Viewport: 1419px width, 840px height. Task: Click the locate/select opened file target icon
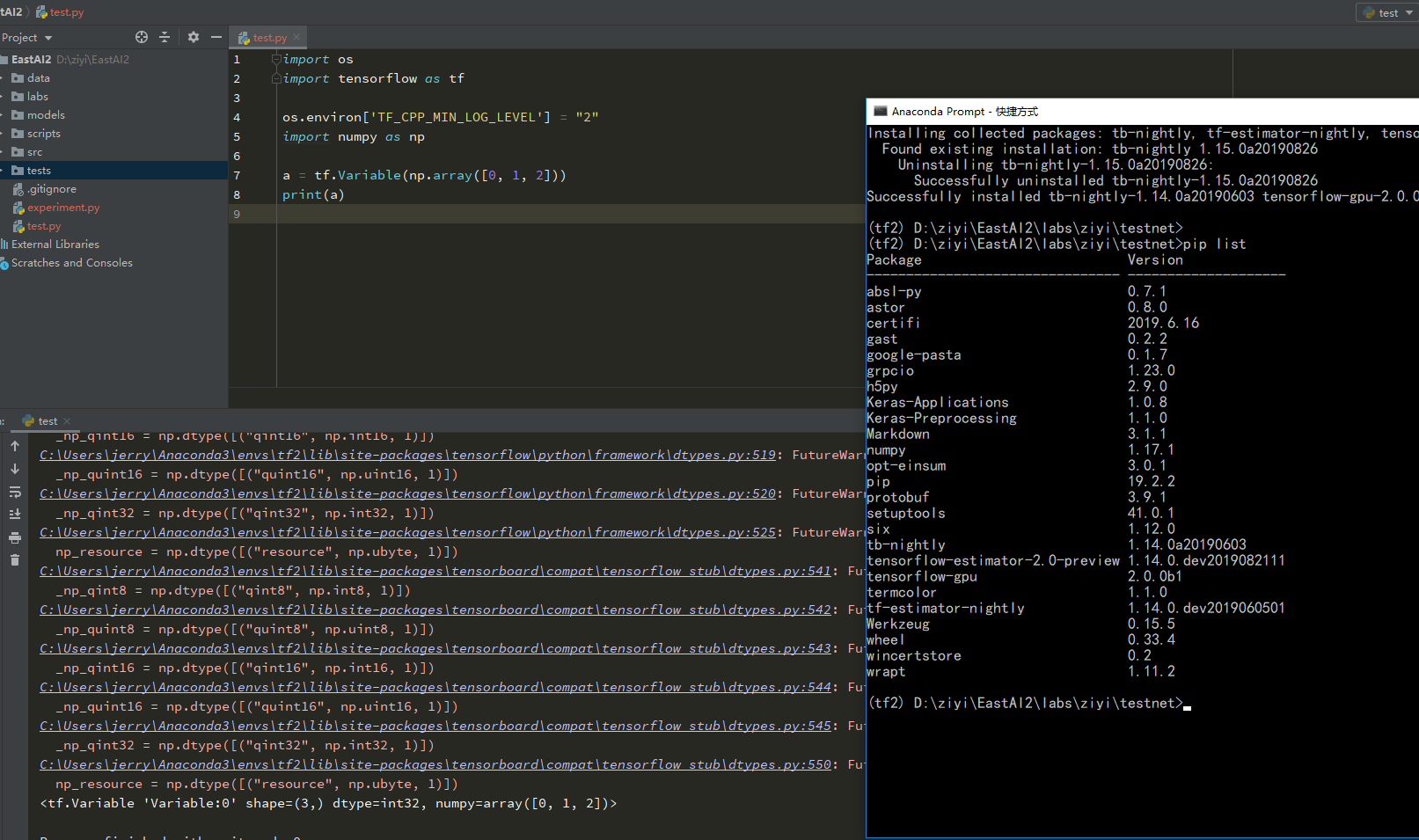[142, 37]
